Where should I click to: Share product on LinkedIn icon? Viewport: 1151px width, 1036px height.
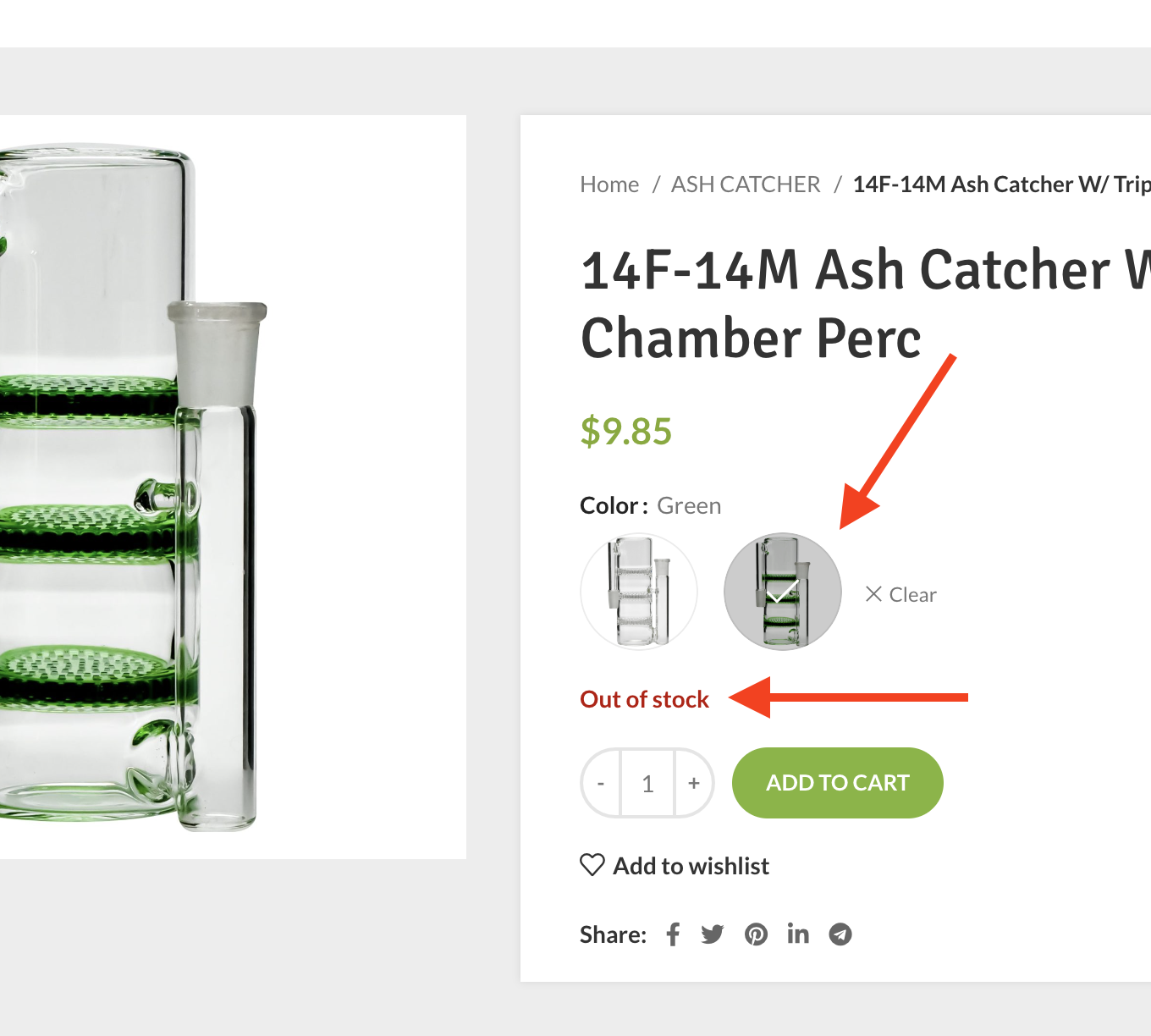pos(798,934)
